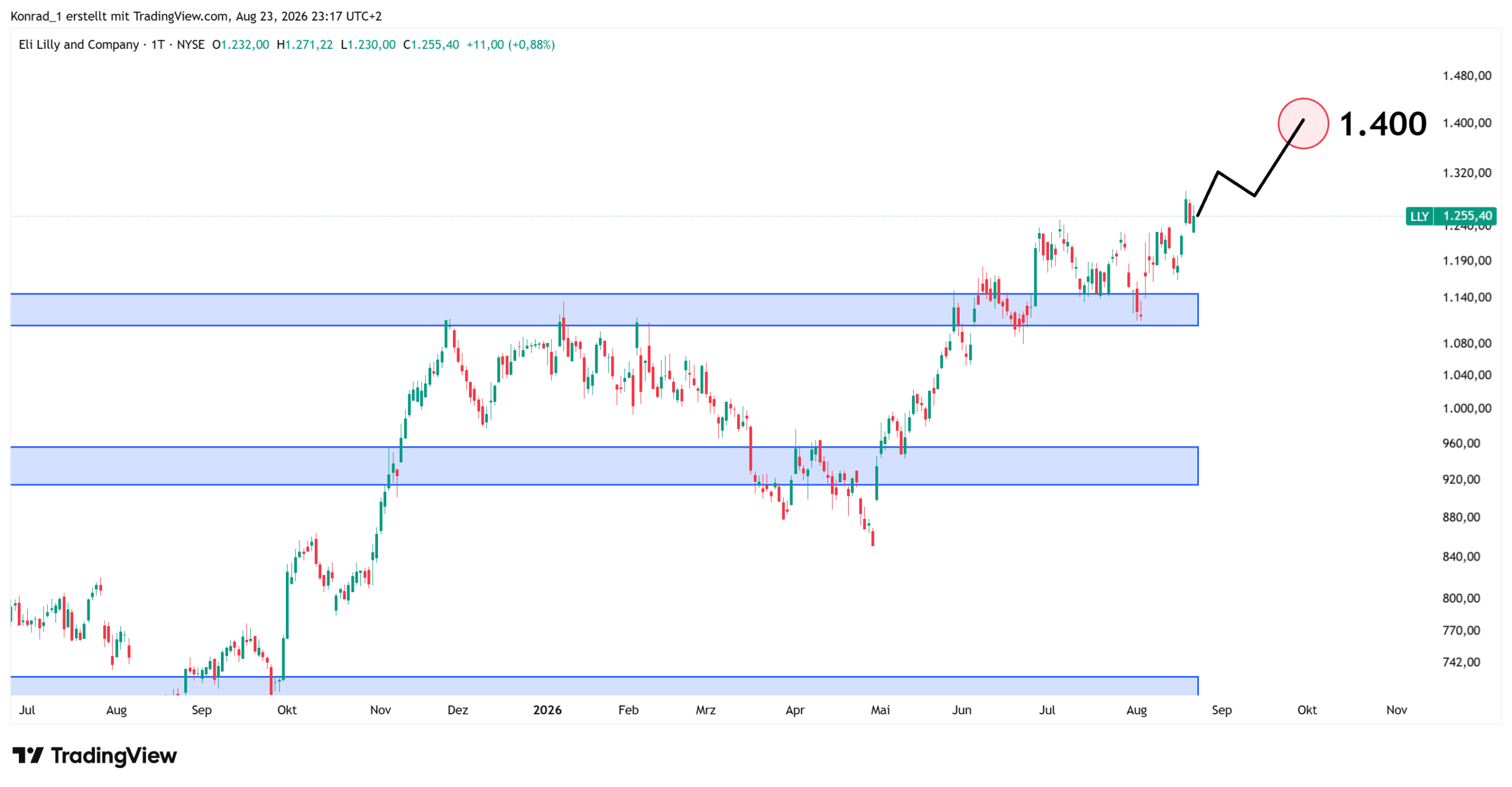The height and width of the screenshot is (787, 1512).
Task: Click the 1.040,00 price axis label
Action: [1467, 375]
